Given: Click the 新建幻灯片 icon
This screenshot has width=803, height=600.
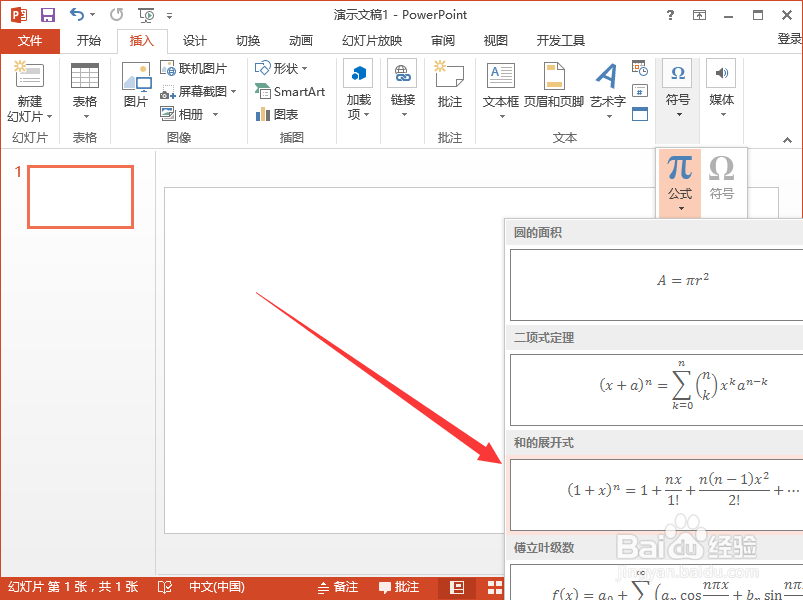Looking at the screenshot, I should (30, 75).
